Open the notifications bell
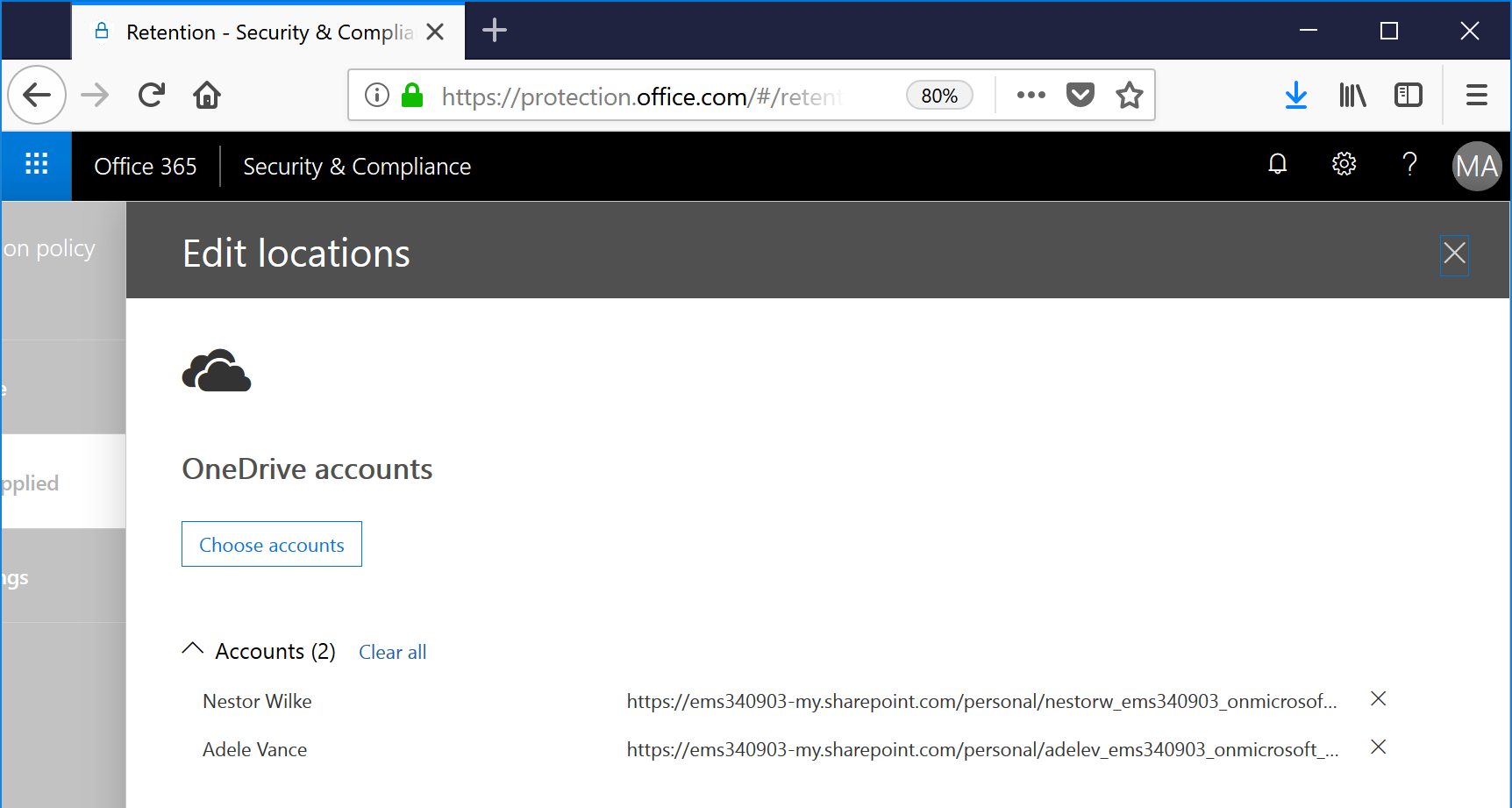The width and height of the screenshot is (1512, 808). pos(1277,164)
